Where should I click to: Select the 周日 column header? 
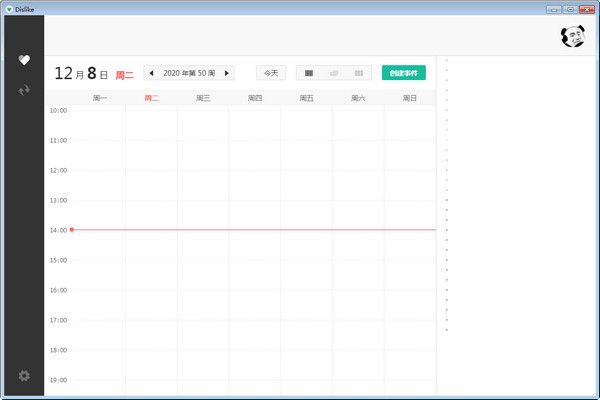410,98
